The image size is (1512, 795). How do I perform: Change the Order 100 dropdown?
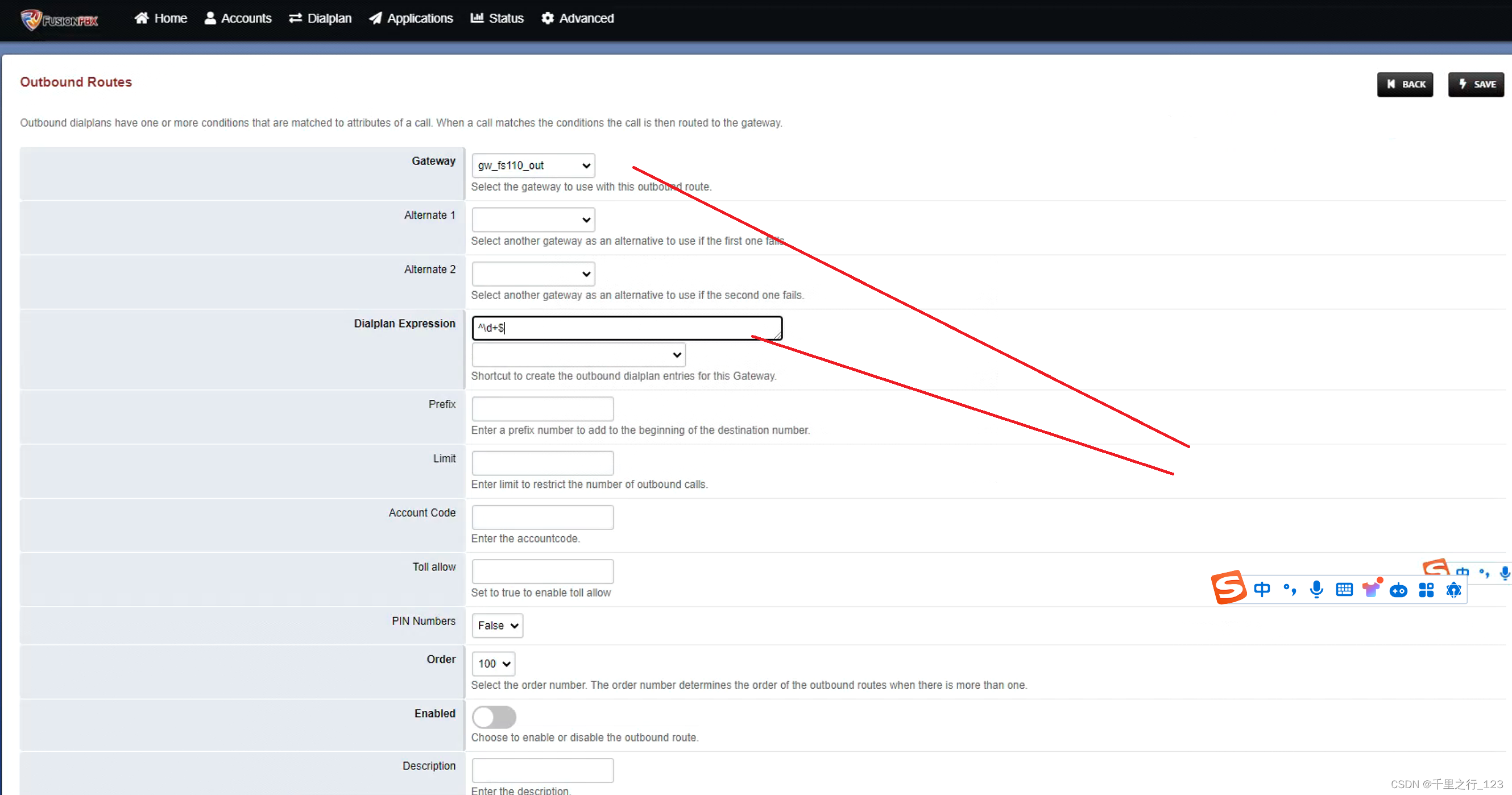coord(493,664)
